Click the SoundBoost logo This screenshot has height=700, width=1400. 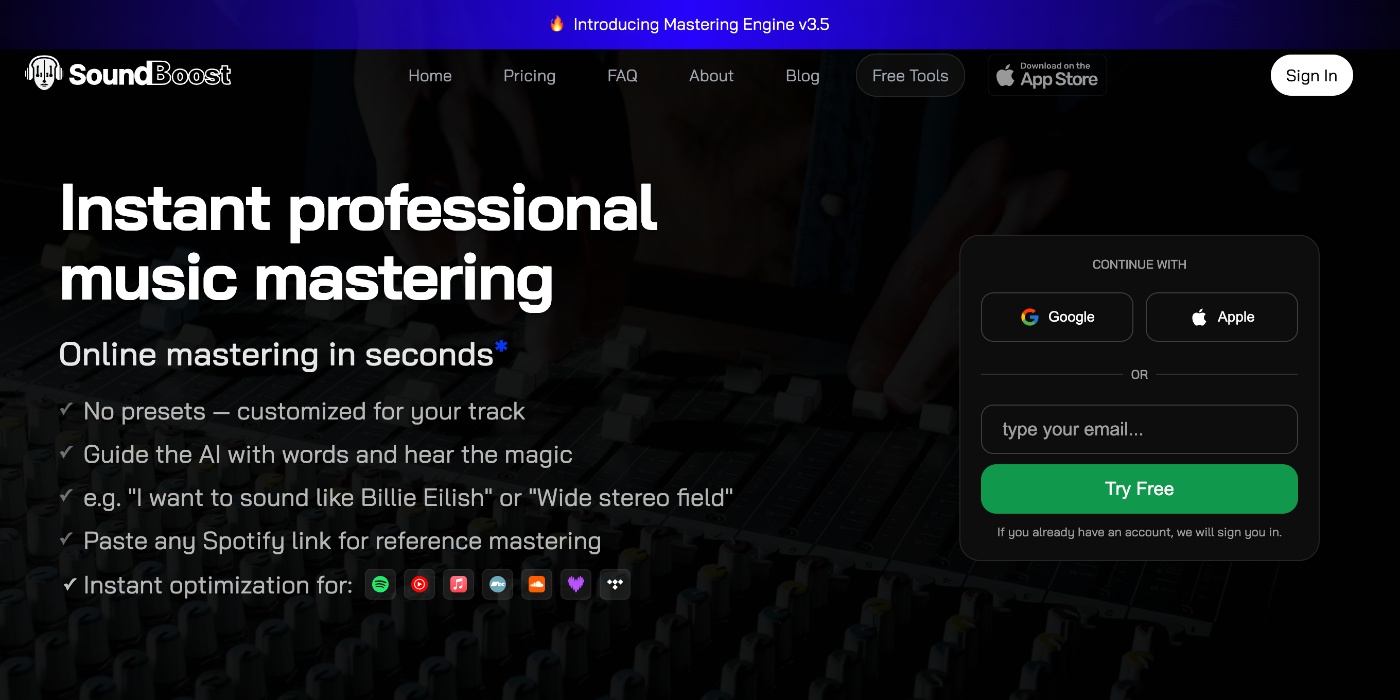pos(128,74)
